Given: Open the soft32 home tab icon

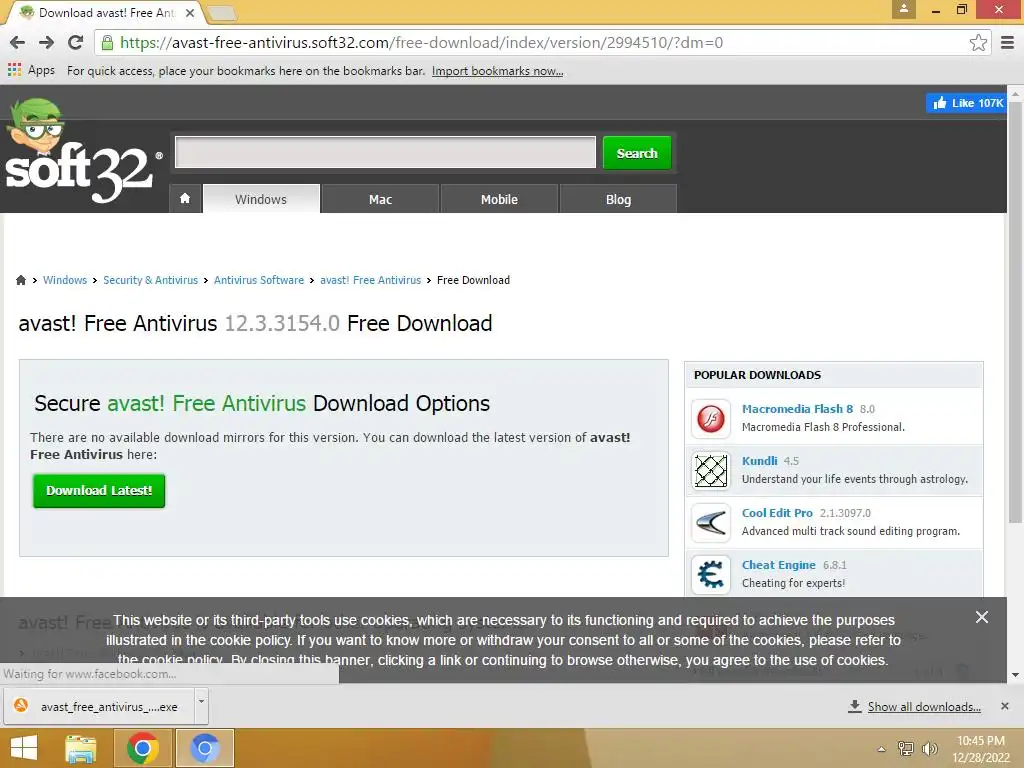Looking at the screenshot, I should (x=185, y=198).
